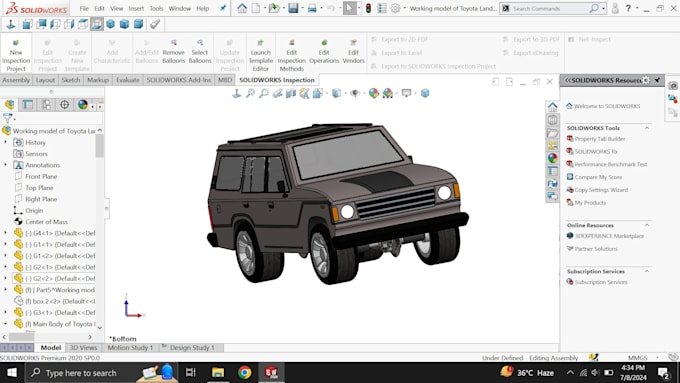
Task: Open Design Library task pane icon
Action: [552, 120]
